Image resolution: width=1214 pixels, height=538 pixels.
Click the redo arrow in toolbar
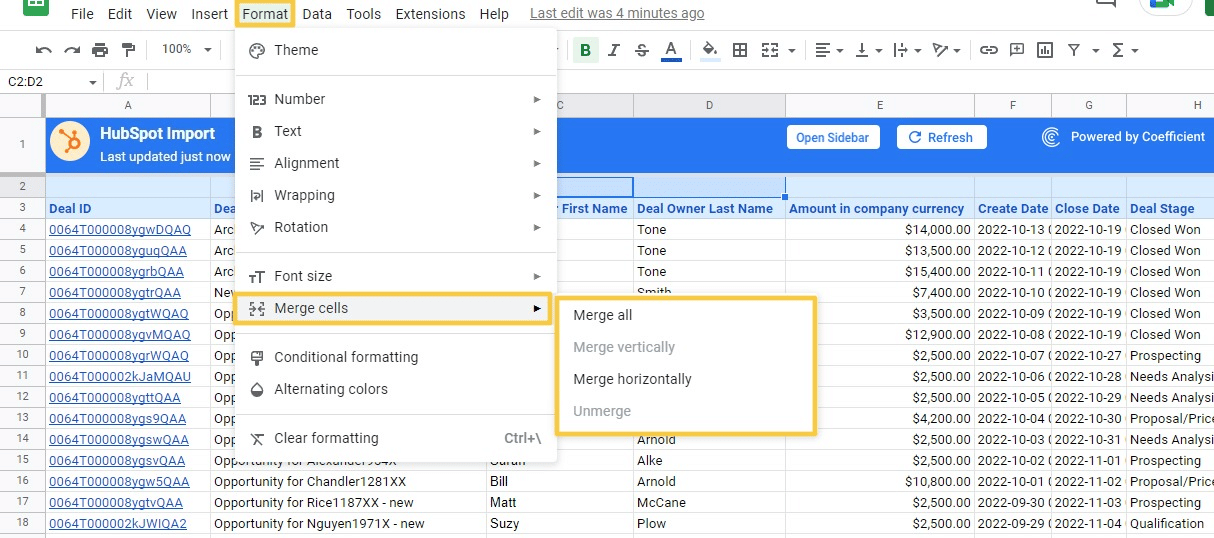click(x=71, y=50)
